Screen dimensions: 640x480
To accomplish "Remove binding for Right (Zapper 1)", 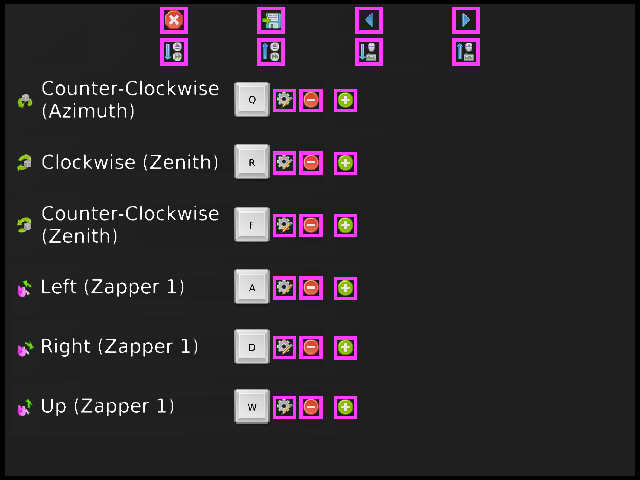I will [311, 348].
